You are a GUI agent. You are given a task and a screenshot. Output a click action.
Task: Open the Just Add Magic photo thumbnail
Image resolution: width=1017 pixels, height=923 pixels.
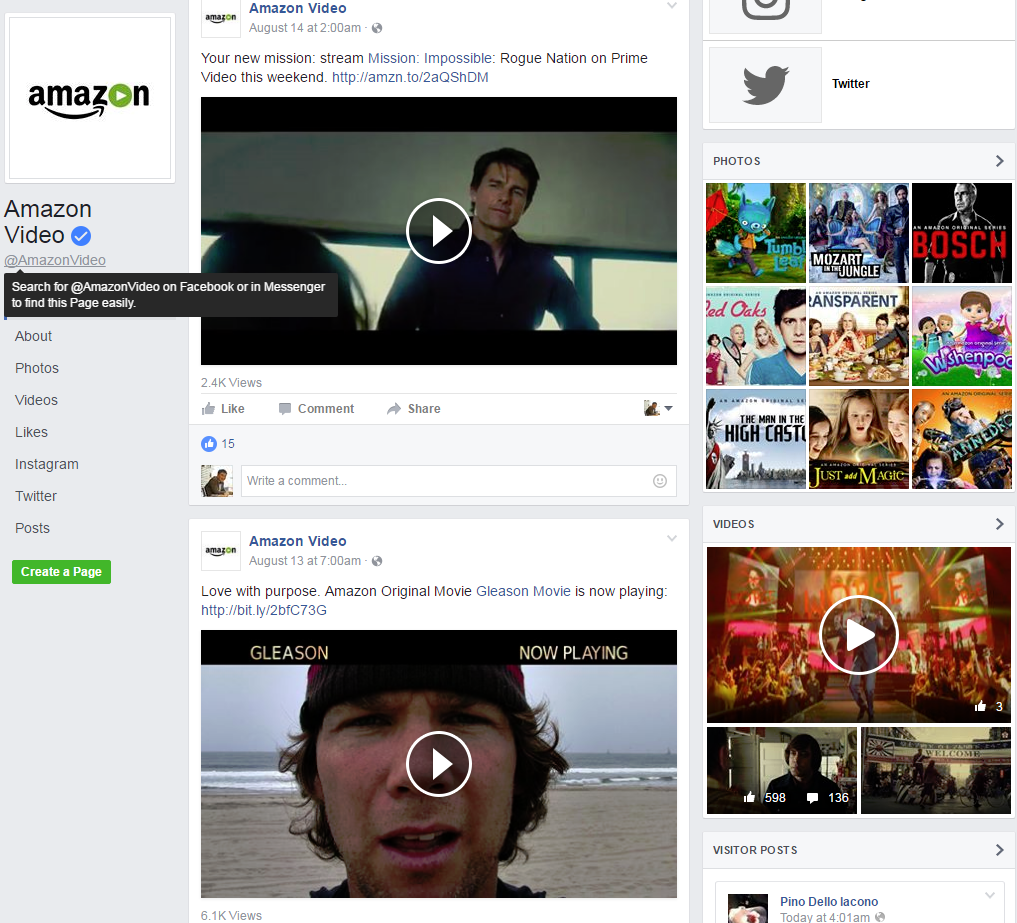click(859, 439)
